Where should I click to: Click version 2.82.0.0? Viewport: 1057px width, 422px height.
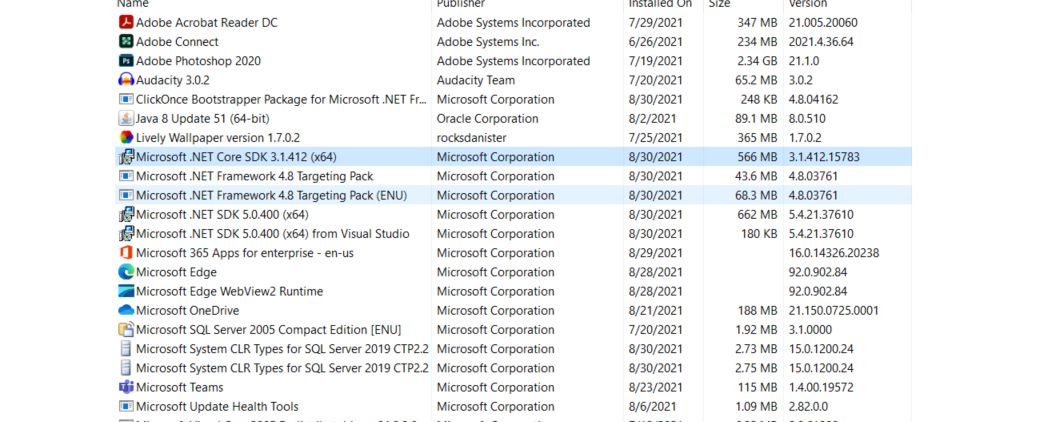[808, 406]
